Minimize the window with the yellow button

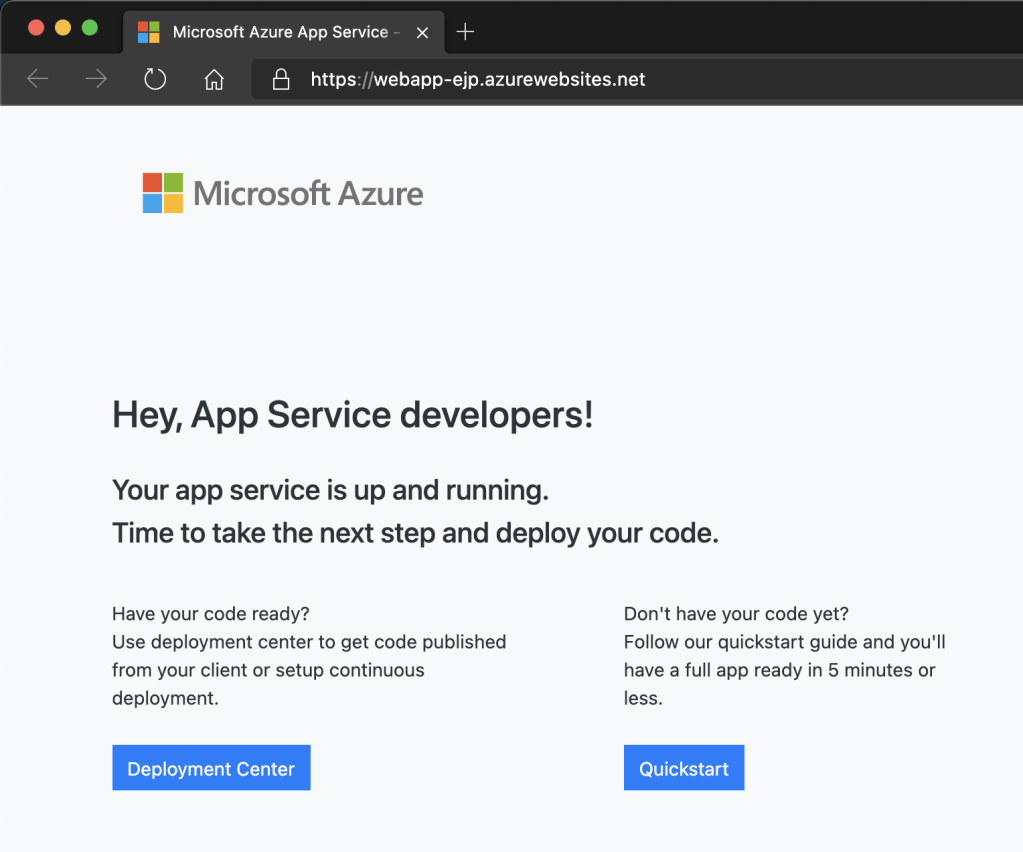[x=63, y=27]
